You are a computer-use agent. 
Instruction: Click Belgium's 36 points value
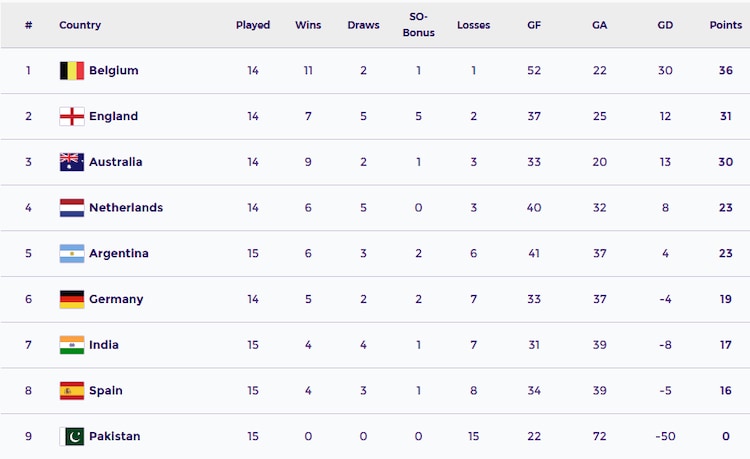[726, 70]
